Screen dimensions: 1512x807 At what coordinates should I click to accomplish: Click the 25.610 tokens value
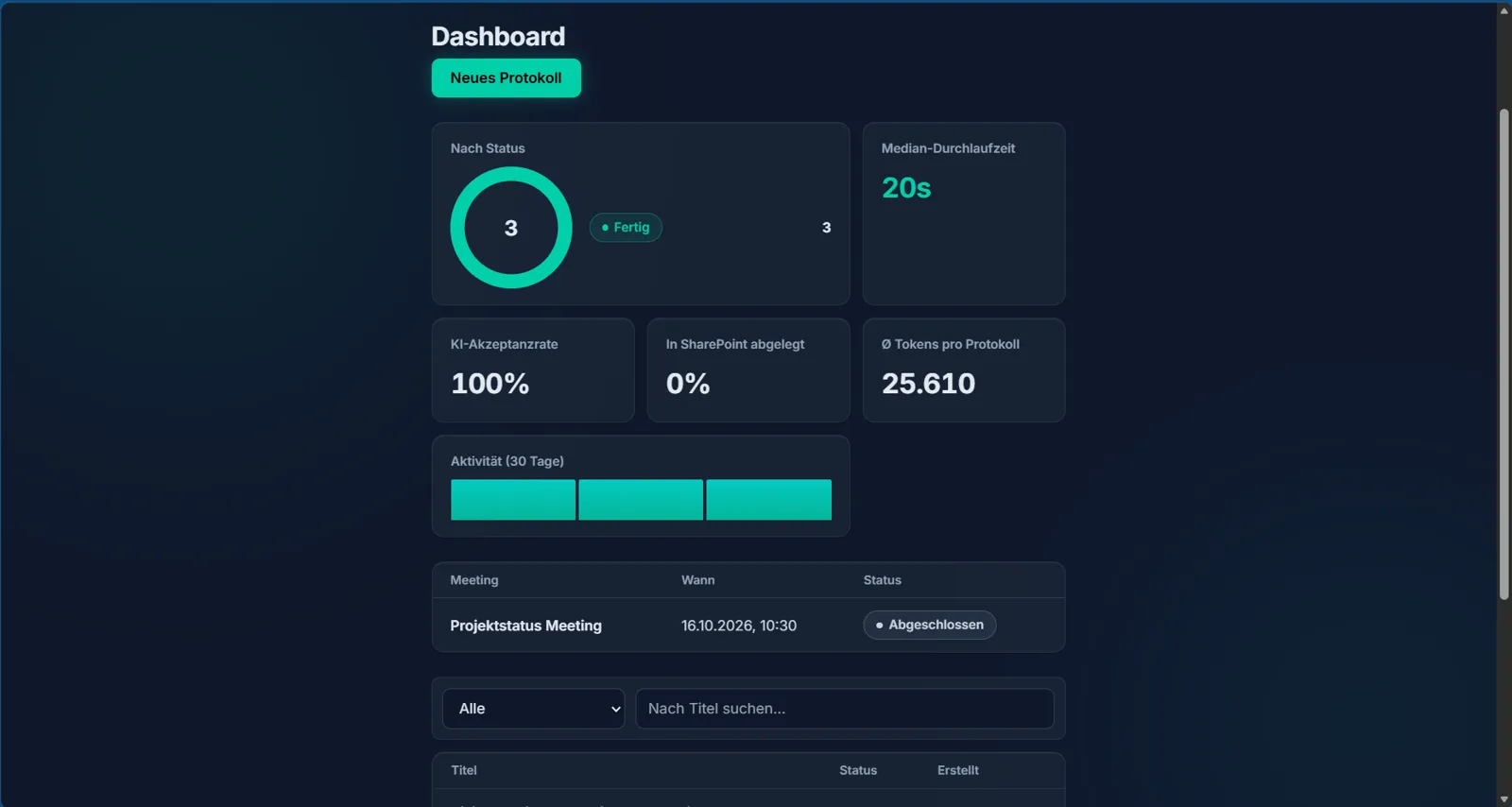click(x=928, y=384)
